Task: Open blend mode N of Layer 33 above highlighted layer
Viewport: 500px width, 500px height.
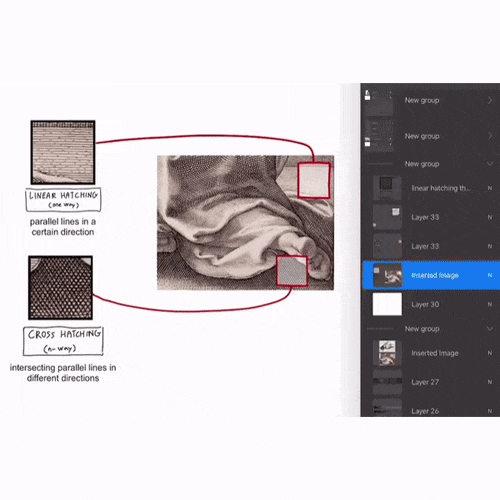Action: point(490,246)
